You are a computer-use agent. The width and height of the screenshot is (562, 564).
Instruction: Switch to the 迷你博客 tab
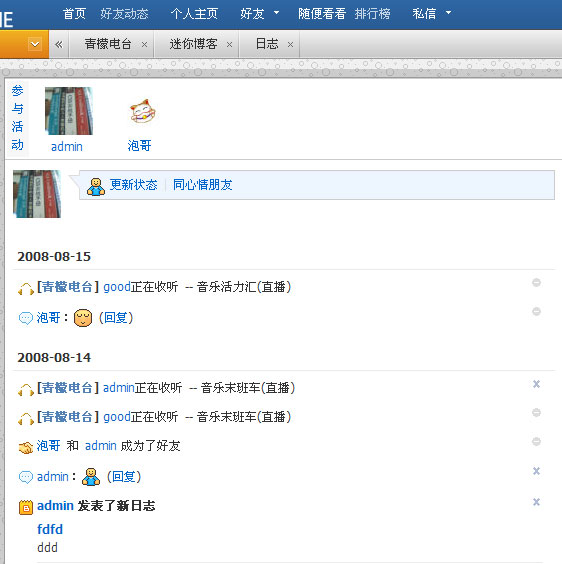(193, 44)
